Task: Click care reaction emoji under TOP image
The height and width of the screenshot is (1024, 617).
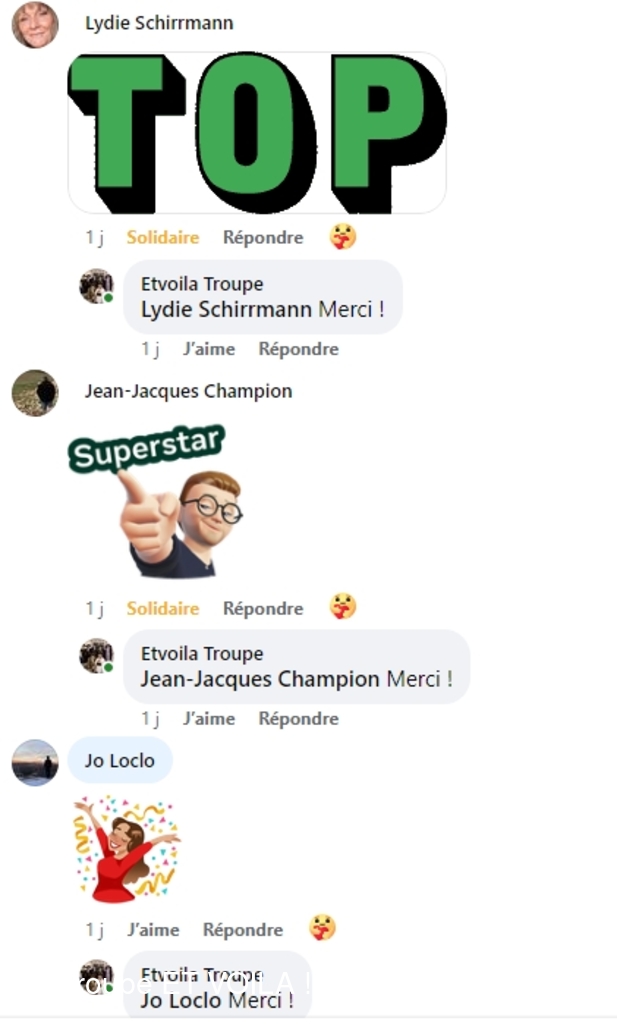Action: [x=343, y=236]
